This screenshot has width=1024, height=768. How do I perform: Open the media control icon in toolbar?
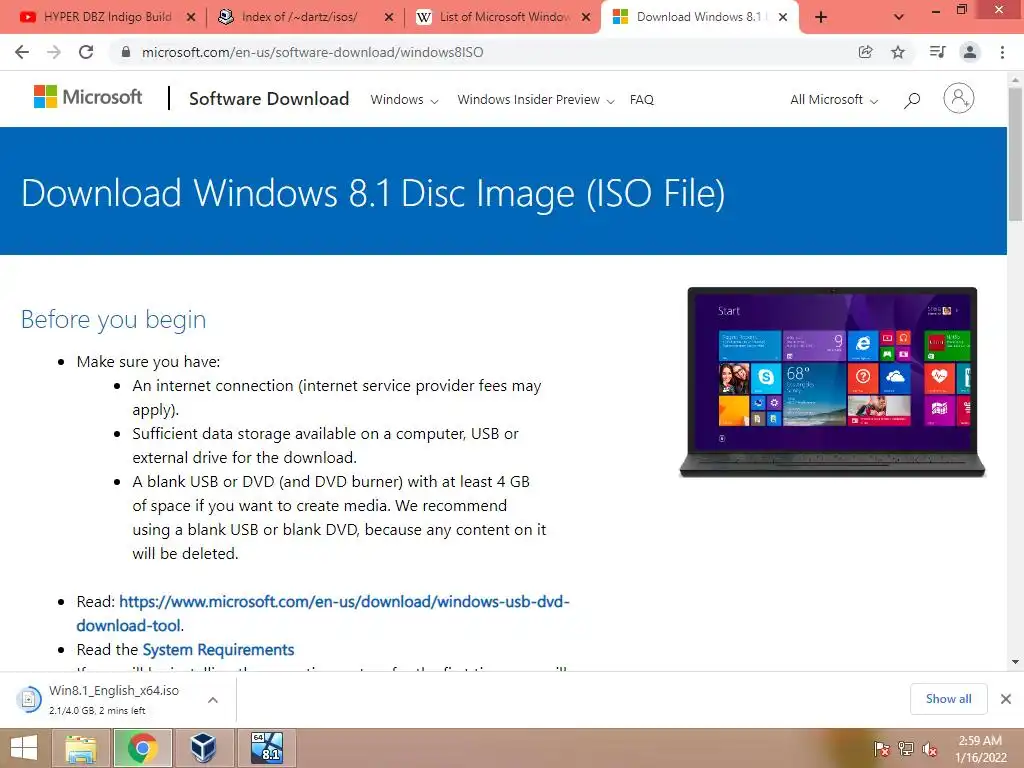(x=937, y=52)
